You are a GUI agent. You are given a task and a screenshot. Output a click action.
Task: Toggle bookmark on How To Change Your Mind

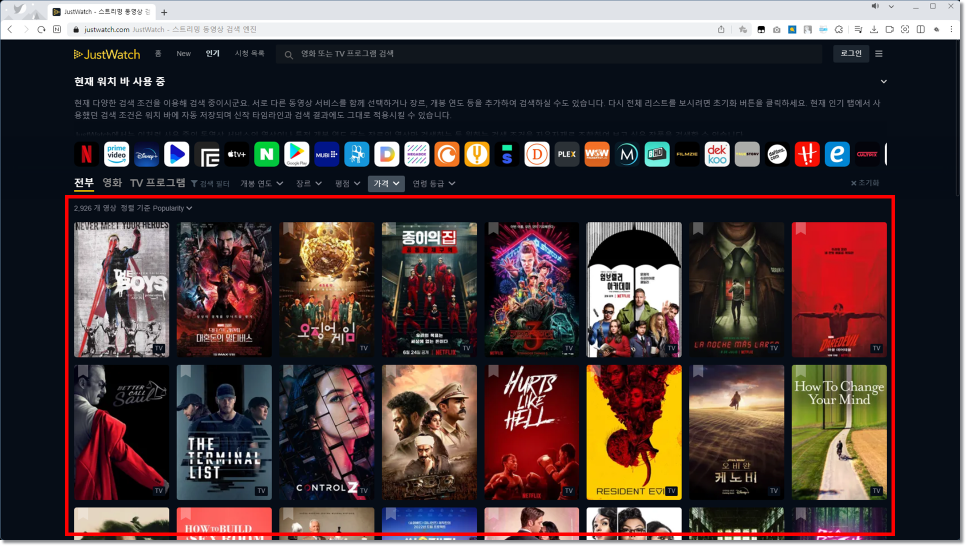[800, 372]
